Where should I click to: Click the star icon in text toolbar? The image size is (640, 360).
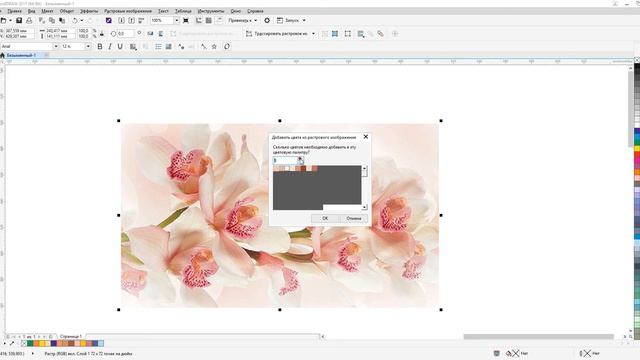[x=214, y=47]
